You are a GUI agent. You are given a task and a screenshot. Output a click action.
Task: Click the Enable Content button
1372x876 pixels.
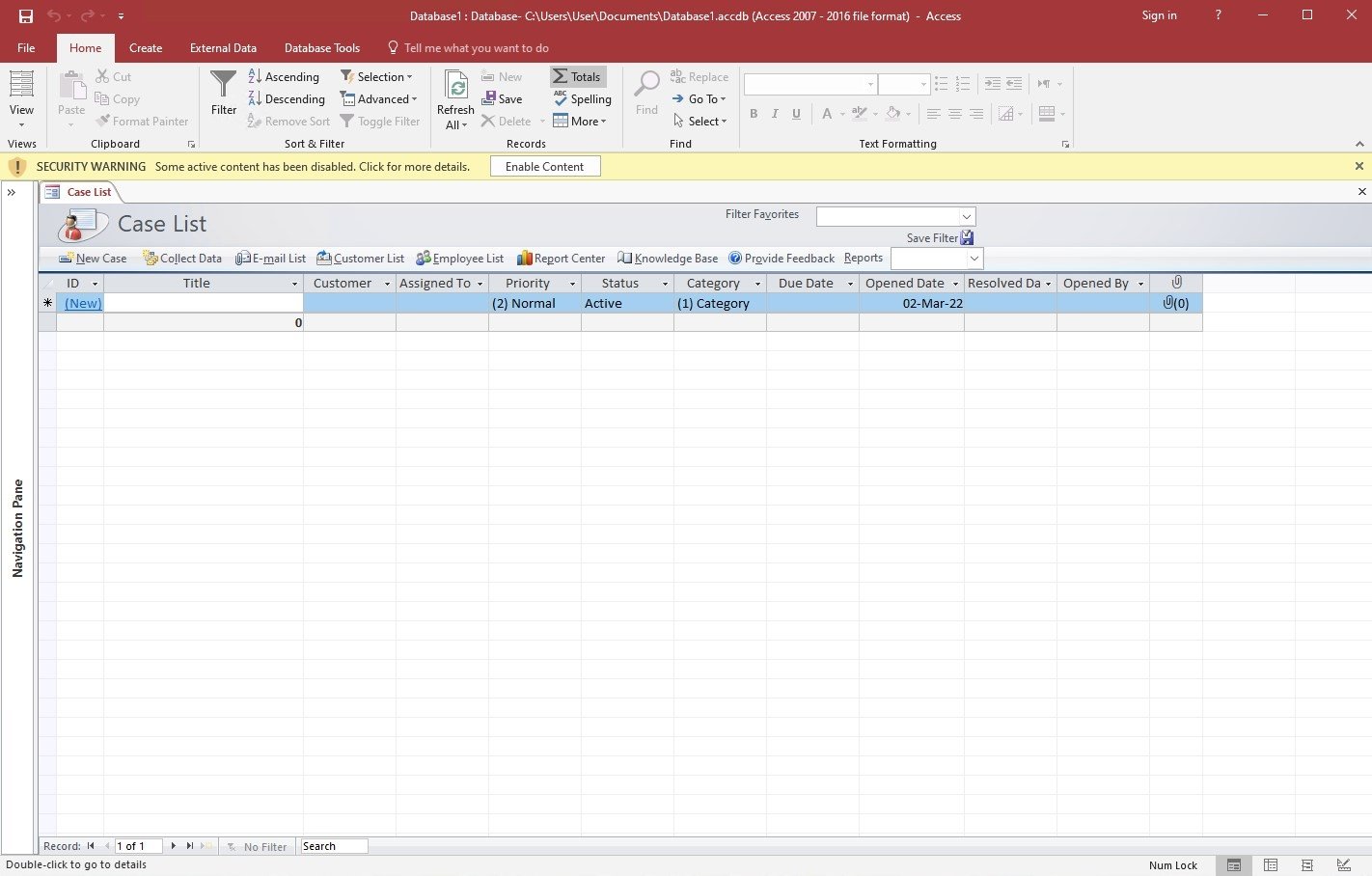click(544, 167)
